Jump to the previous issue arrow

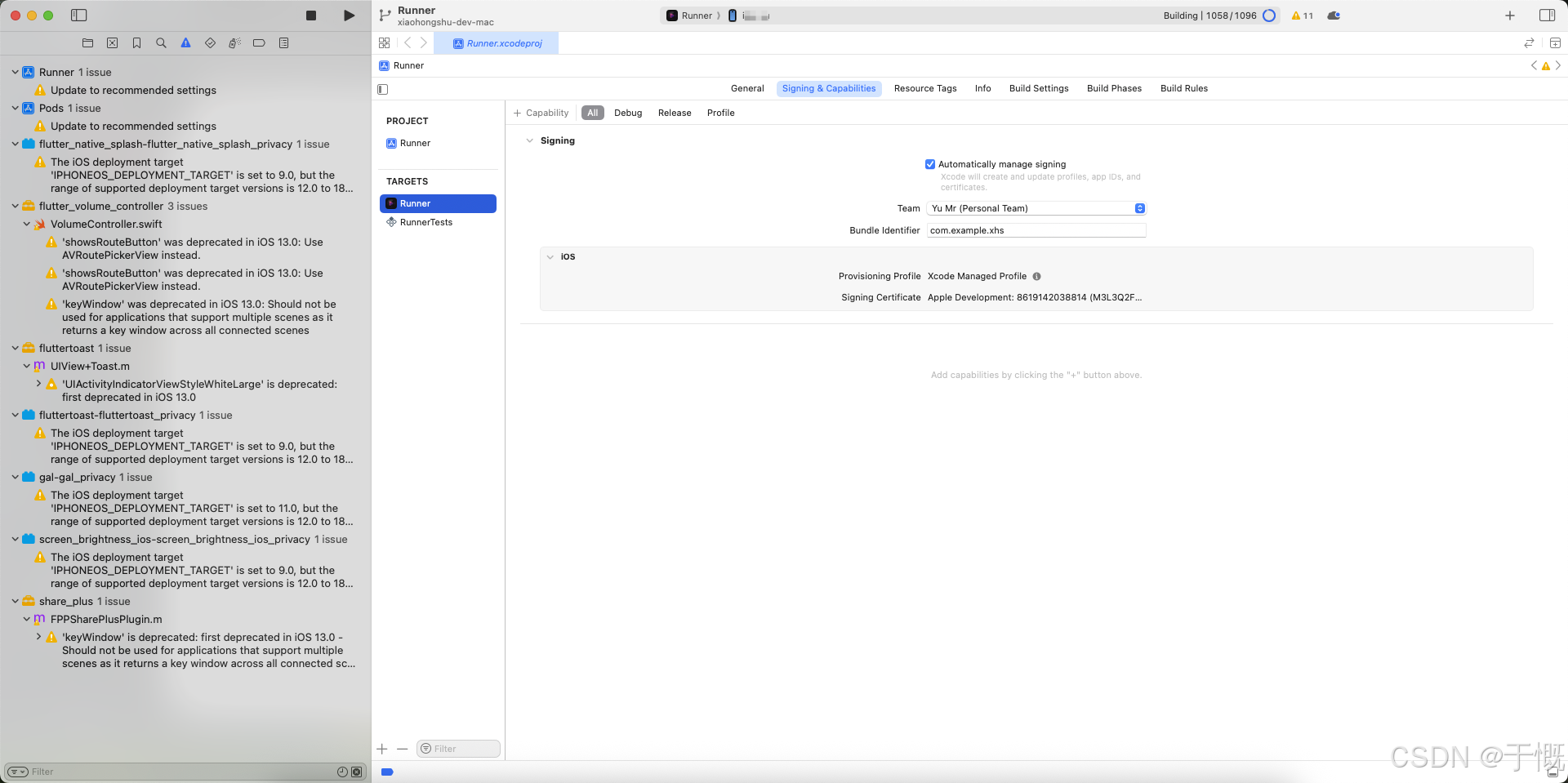tap(1534, 66)
